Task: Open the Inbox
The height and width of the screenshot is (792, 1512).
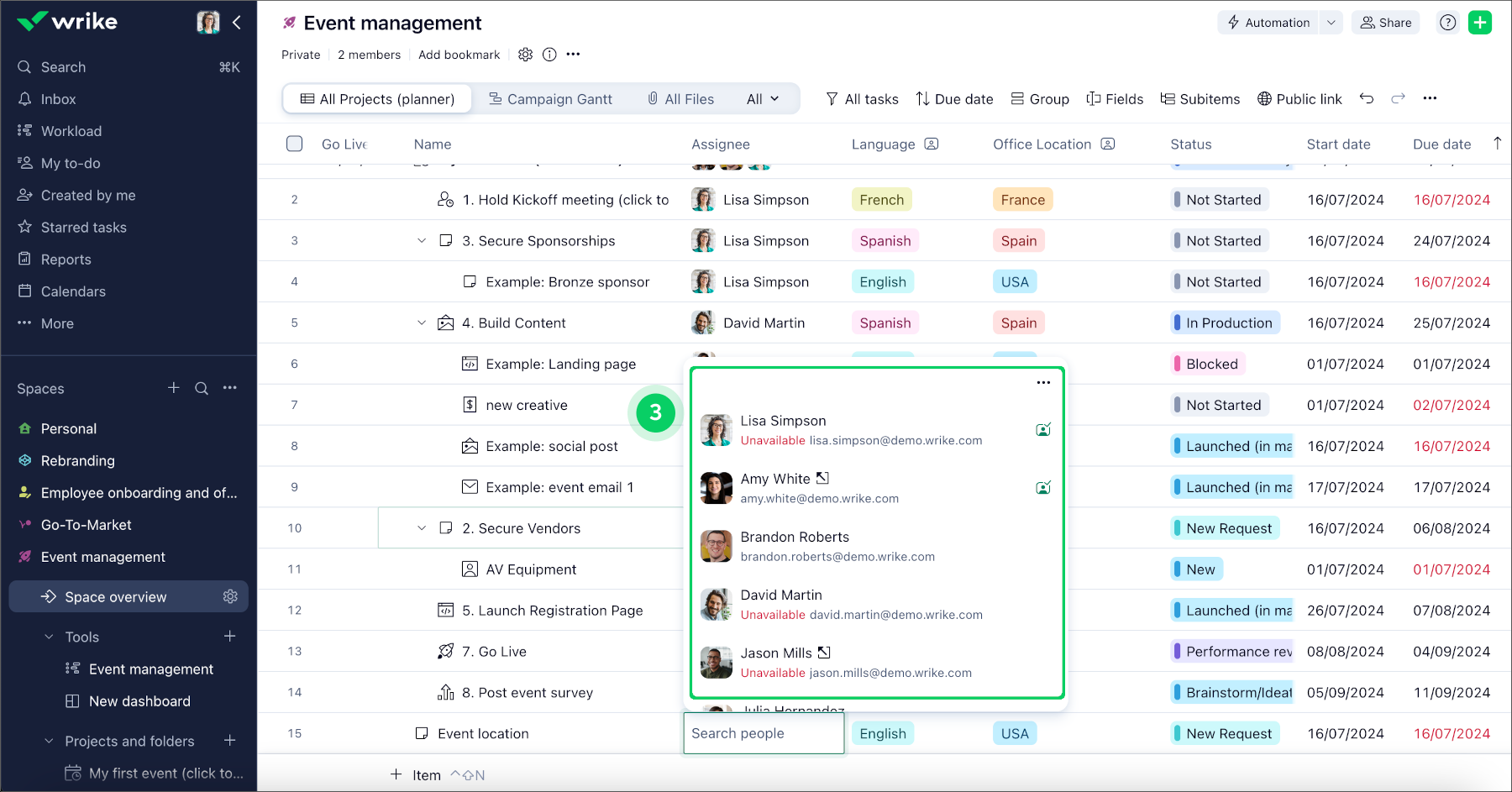Action: pos(58,98)
